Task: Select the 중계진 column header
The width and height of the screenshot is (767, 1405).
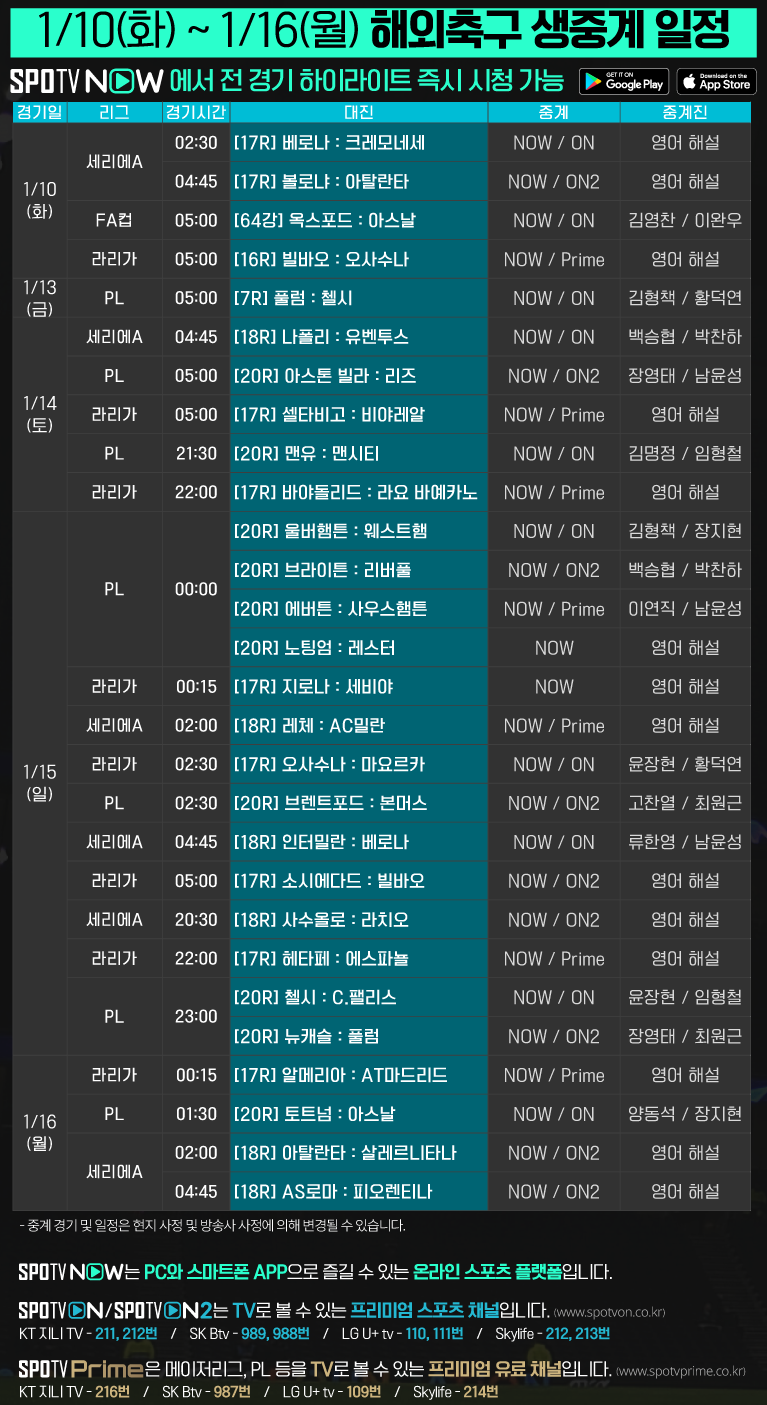Action: click(685, 112)
